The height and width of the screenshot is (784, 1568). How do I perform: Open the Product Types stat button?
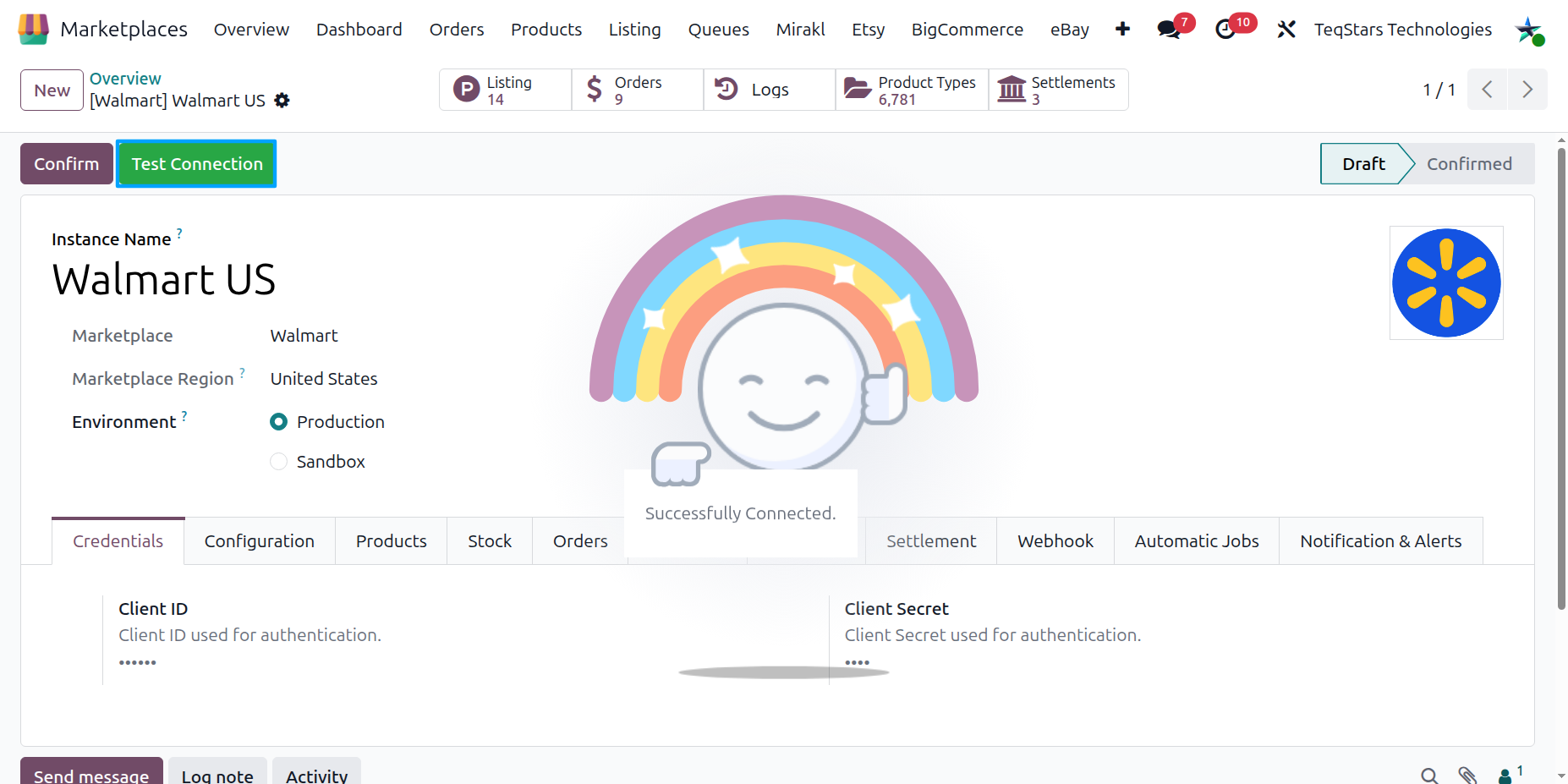coord(912,90)
